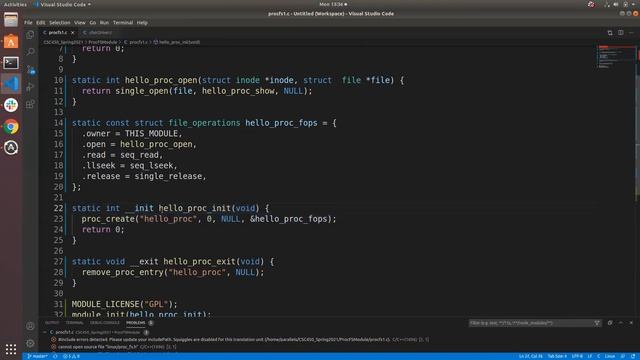Open Software Updater from the dock
The width and height of the screenshot is (640, 360).
pos(11,148)
